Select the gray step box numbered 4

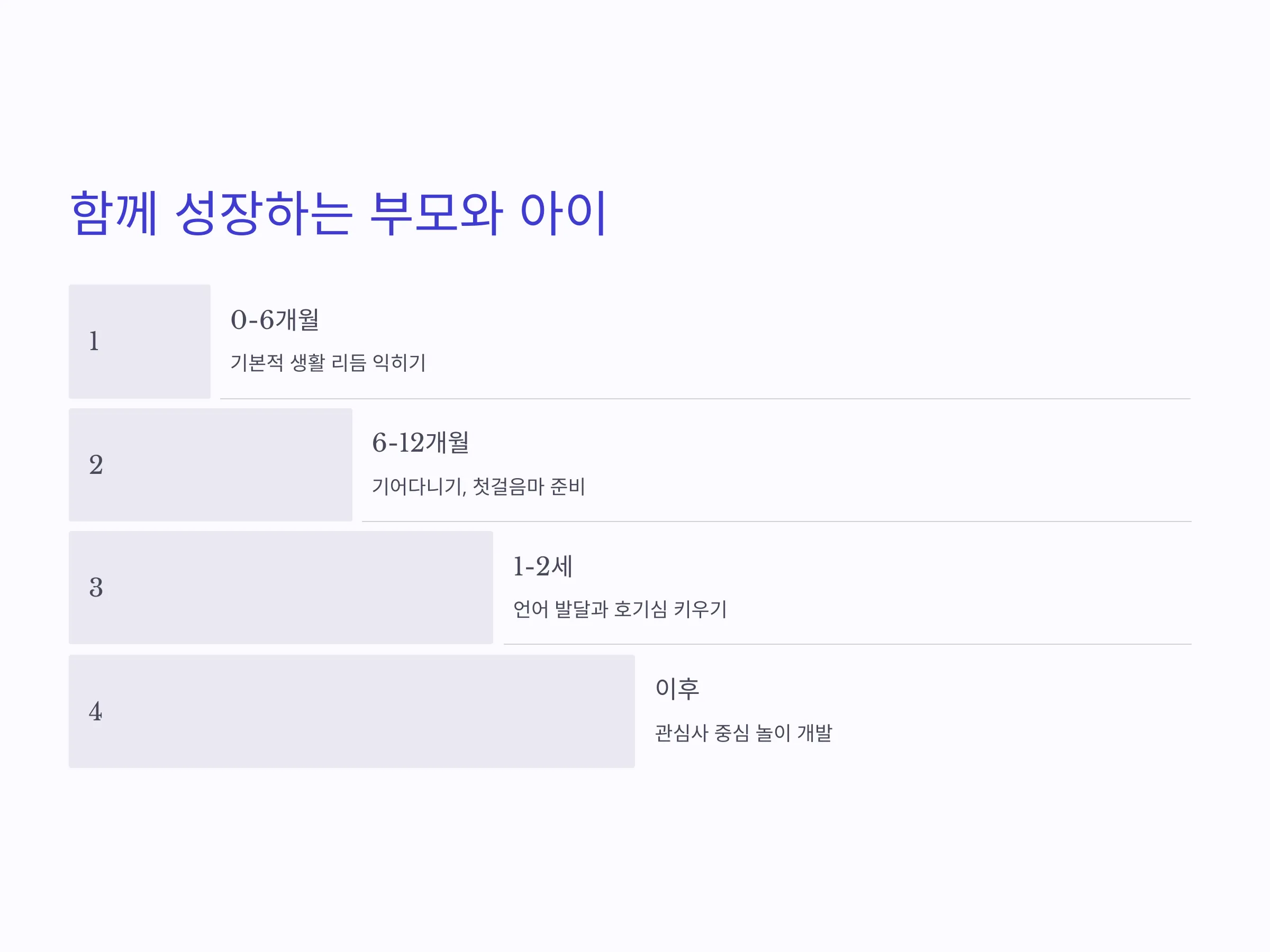coord(351,711)
